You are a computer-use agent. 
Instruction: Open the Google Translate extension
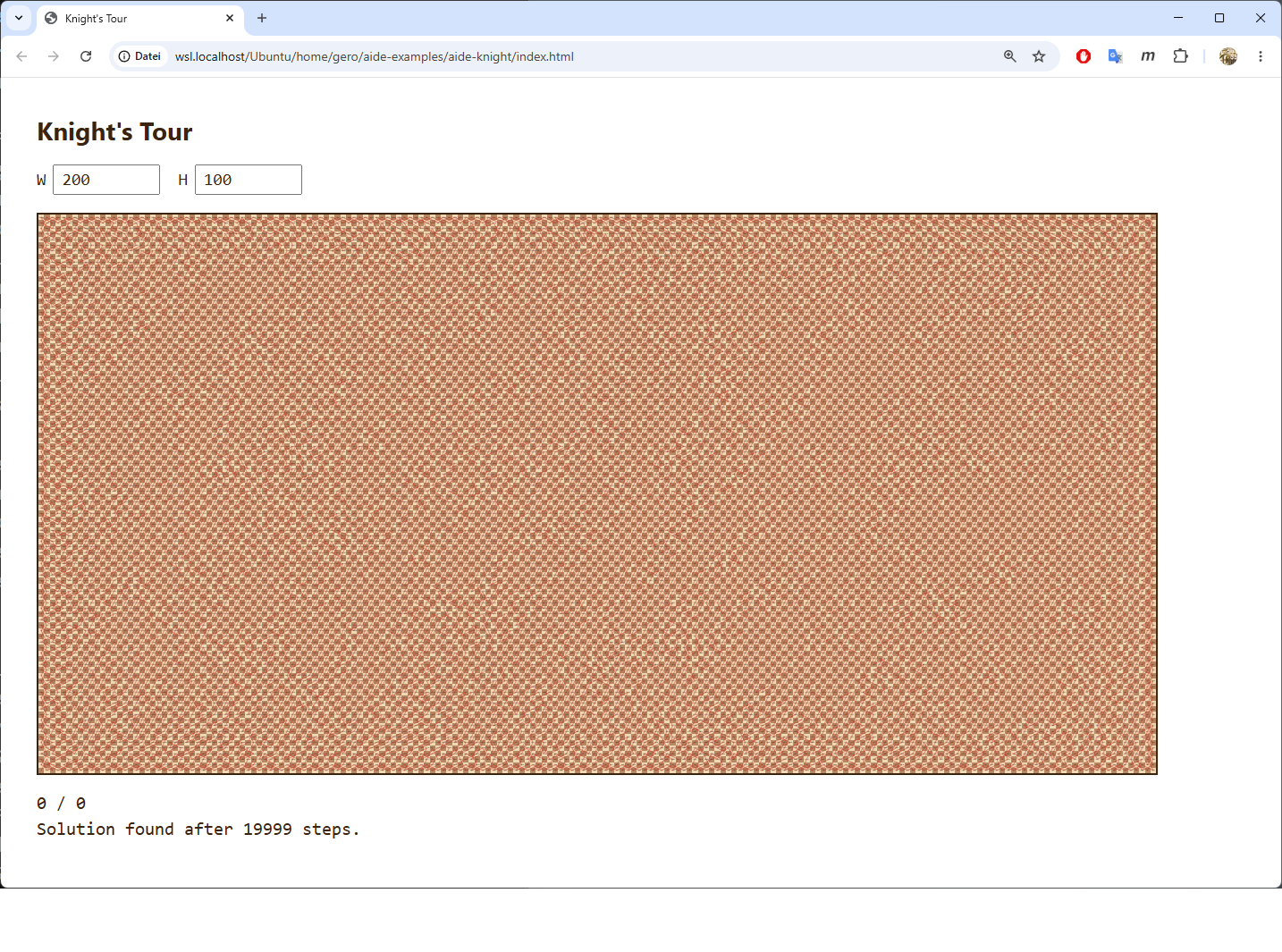[x=1116, y=56]
